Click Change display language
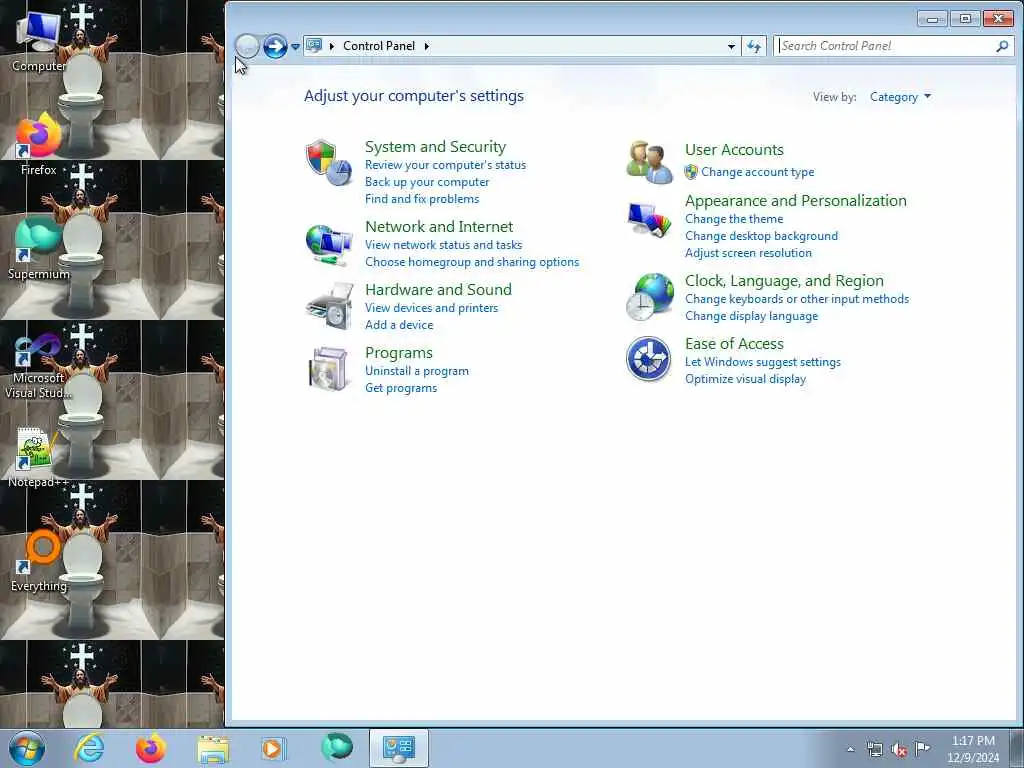This screenshot has width=1024, height=768. [752, 315]
